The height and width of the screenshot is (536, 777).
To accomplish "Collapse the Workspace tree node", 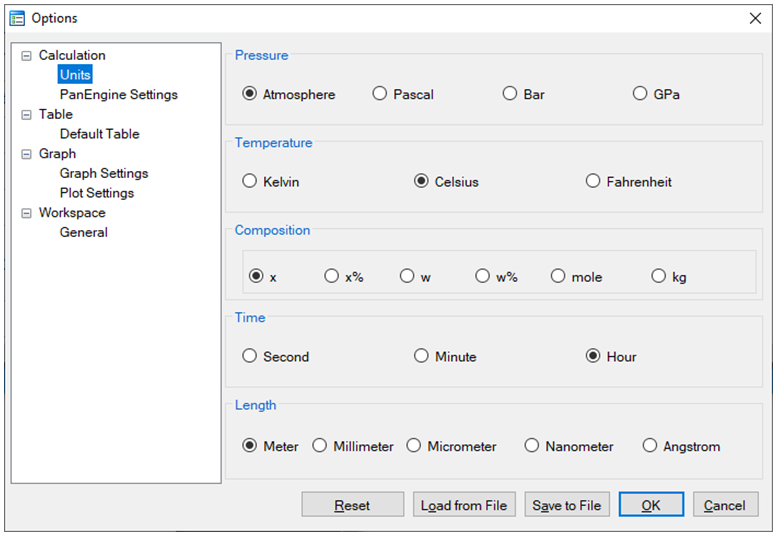I will click(26, 213).
